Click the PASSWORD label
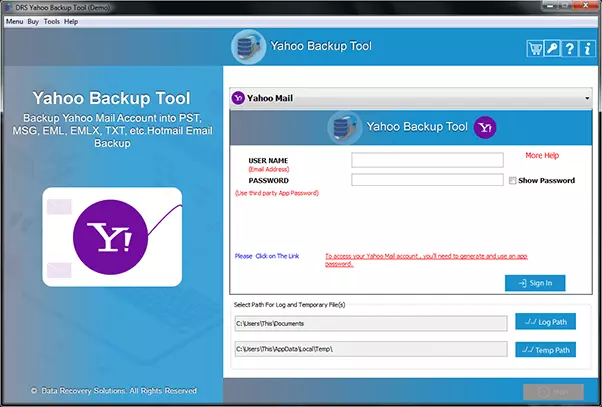 pyautogui.click(x=268, y=180)
